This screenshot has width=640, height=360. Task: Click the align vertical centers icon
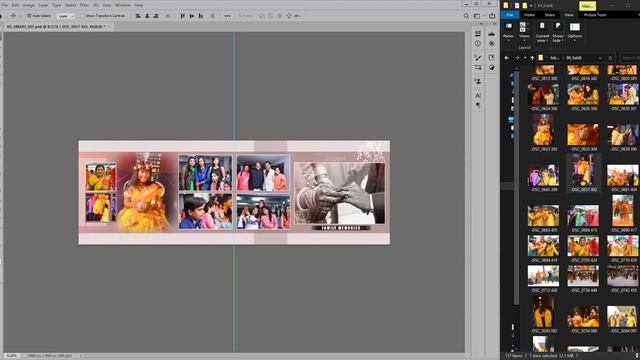[x=191, y=16]
